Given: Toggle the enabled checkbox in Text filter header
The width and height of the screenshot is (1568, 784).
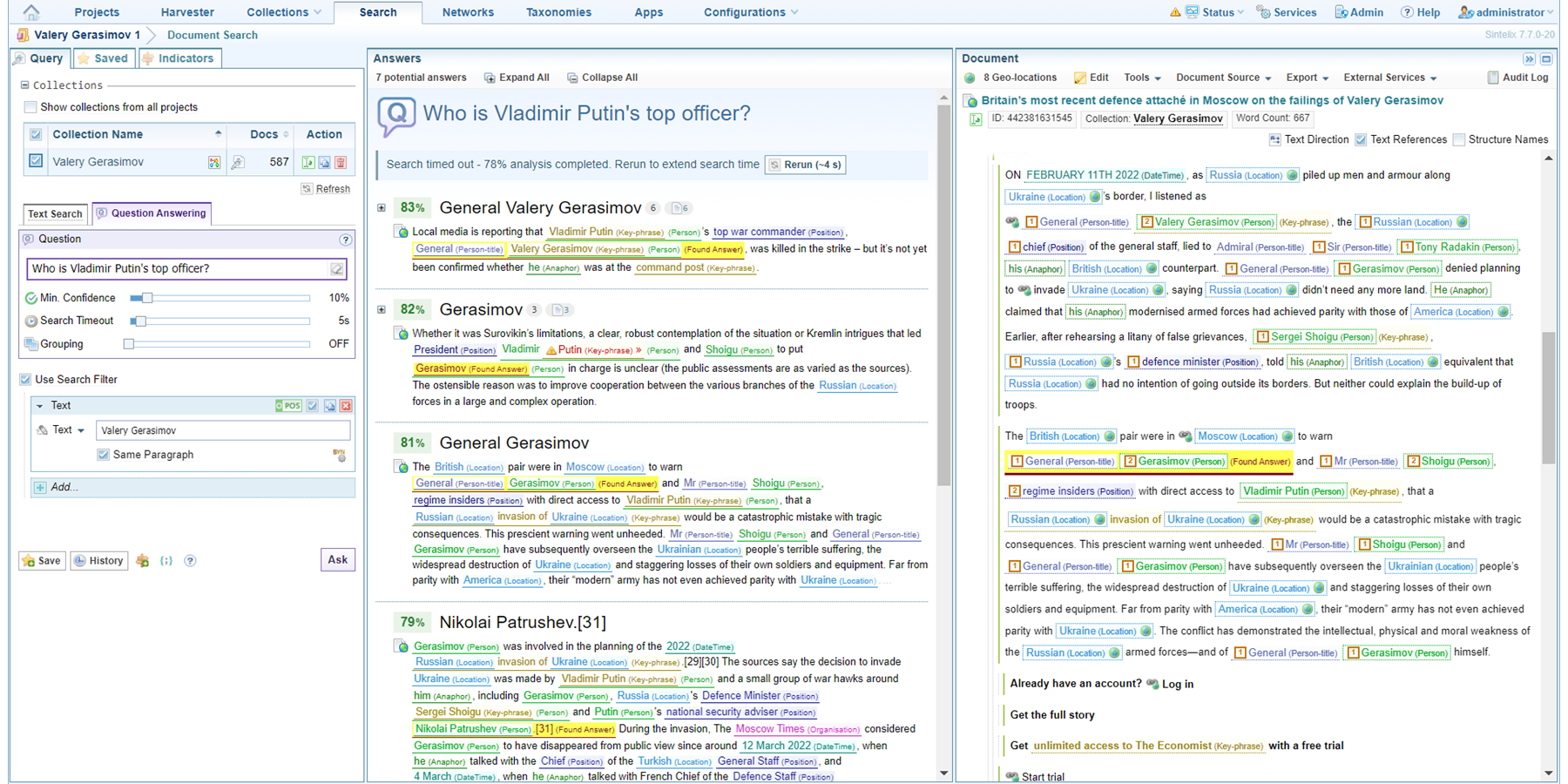Looking at the screenshot, I should (313, 406).
